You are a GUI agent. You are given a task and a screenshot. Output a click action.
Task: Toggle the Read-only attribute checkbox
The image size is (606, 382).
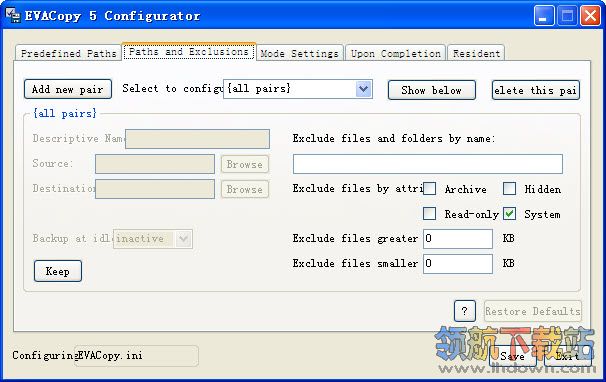click(429, 214)
